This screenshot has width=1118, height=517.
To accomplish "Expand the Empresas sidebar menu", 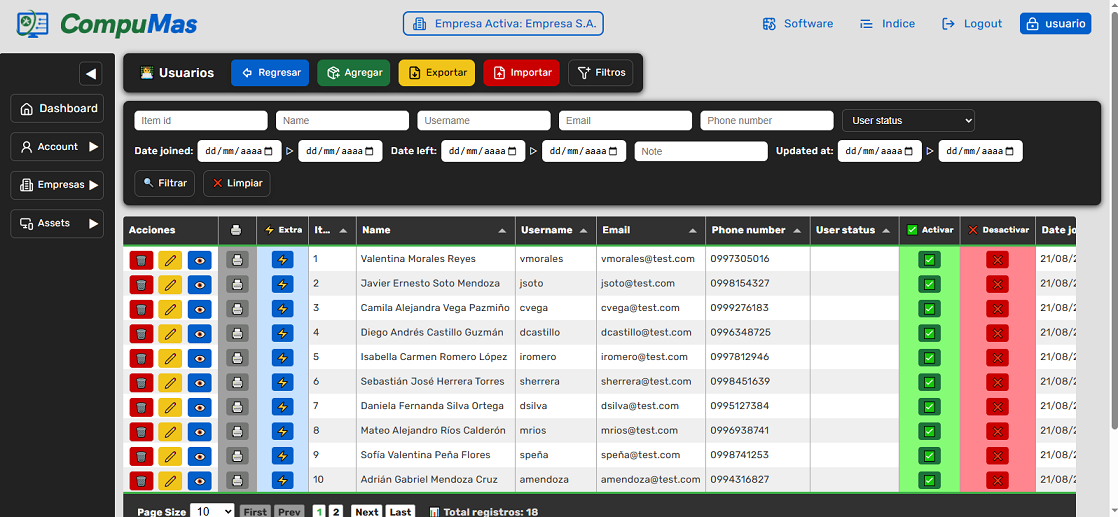I will click(57, 185).
